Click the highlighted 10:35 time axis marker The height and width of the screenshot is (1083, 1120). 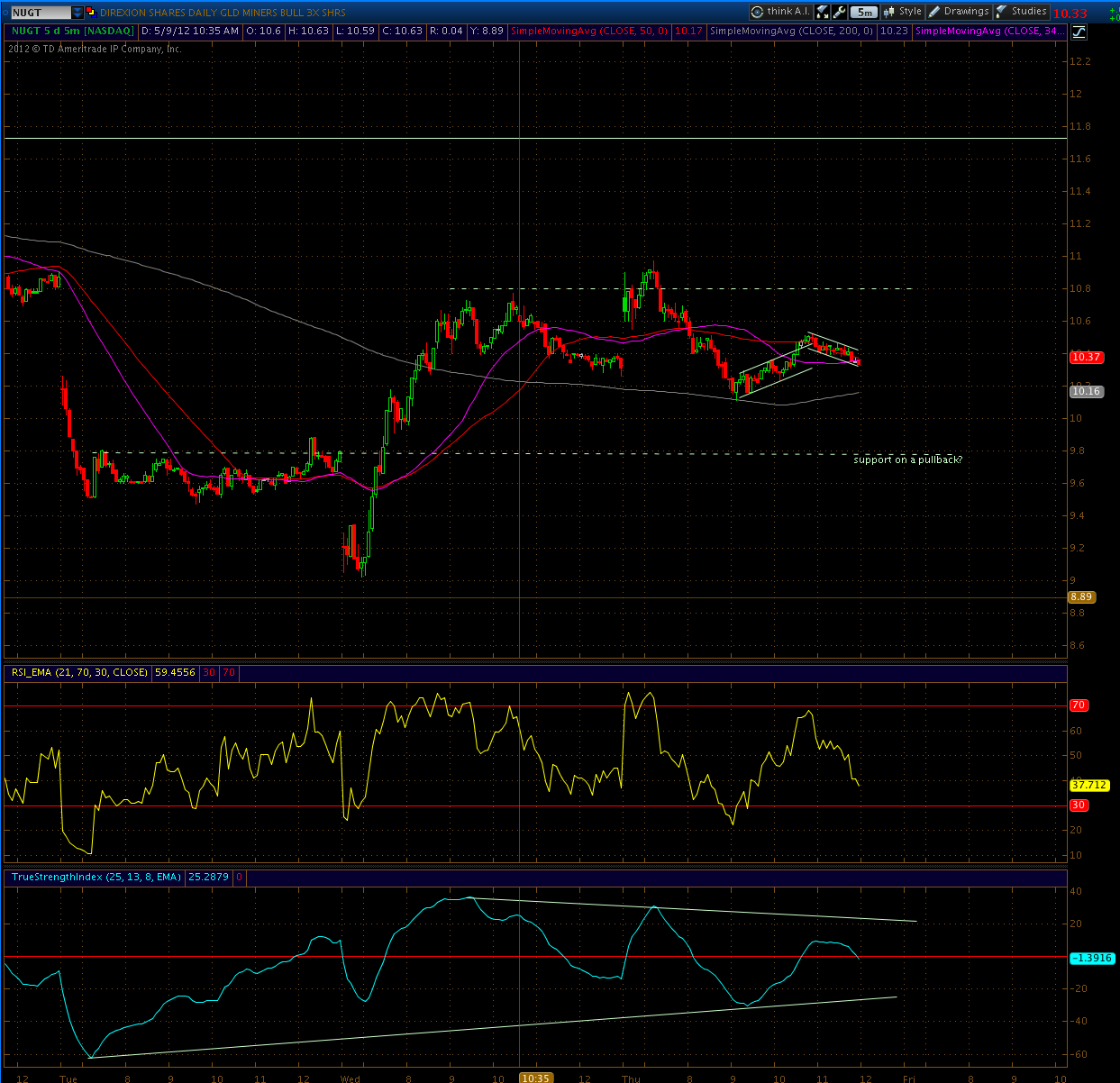pos(535,1078)
